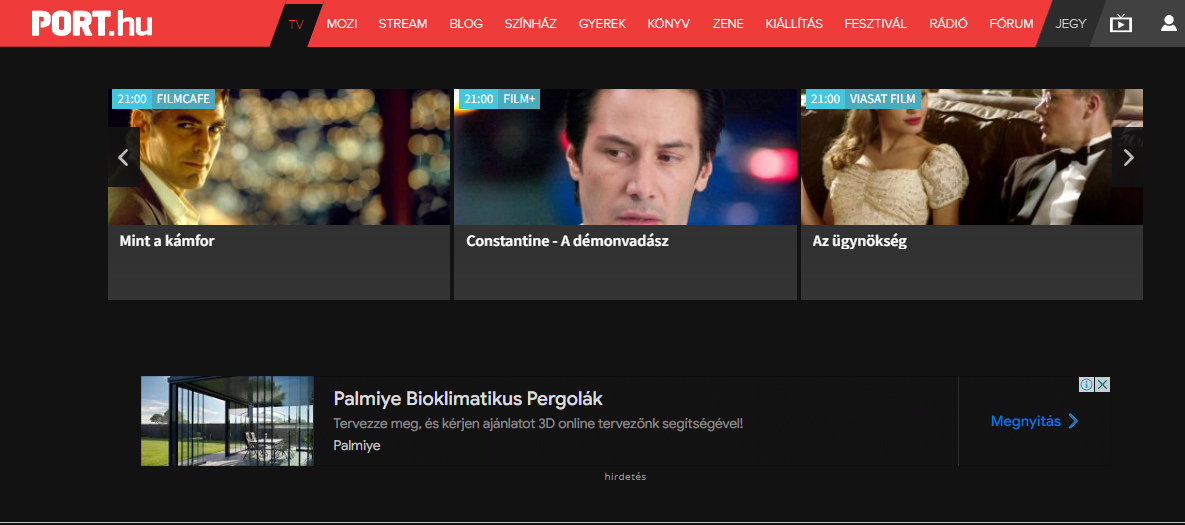Open the TV menu tab
This screenshot has width=1185, height=525.
coord(296,23)
